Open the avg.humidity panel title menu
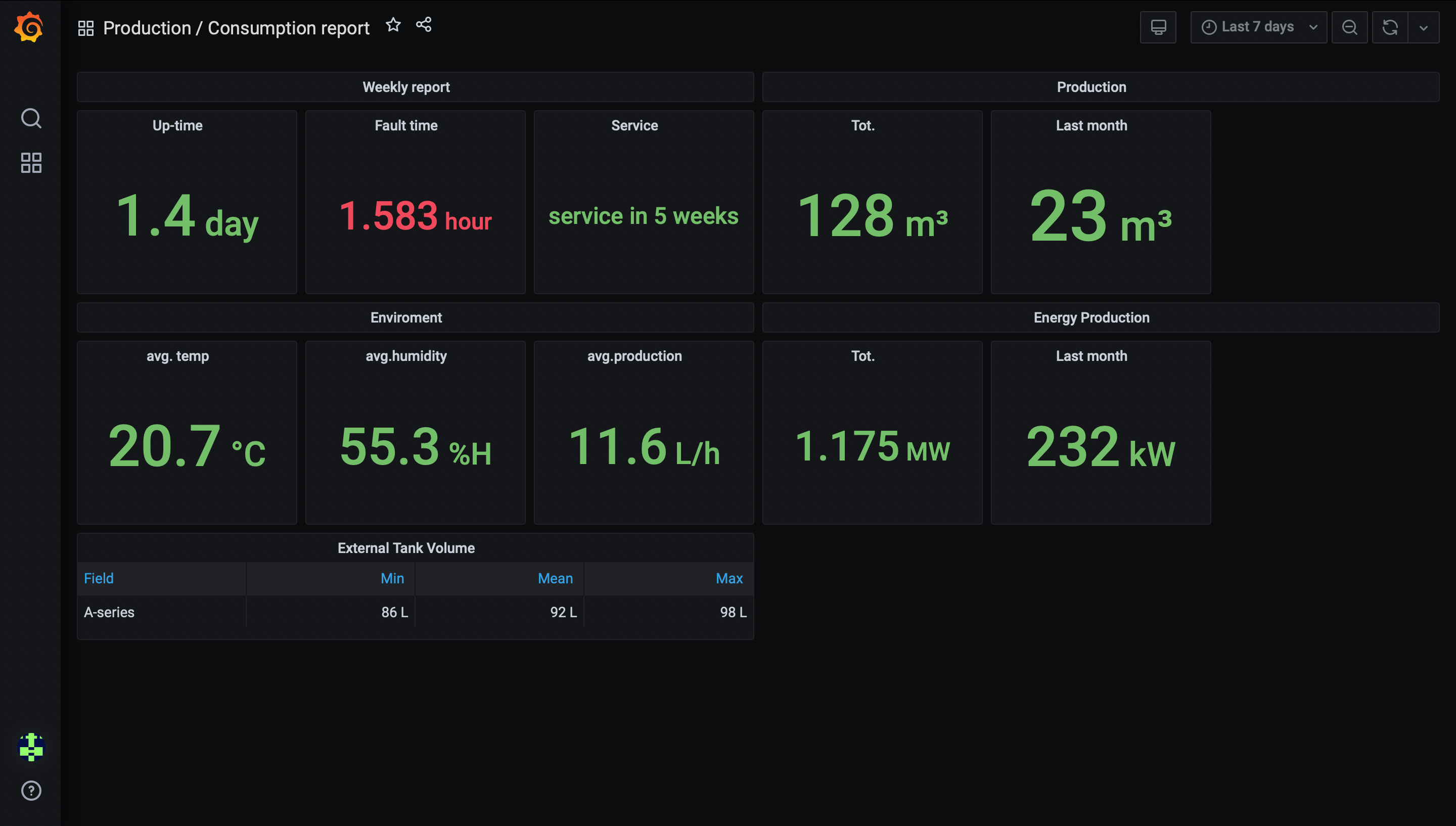Image resolution: width=1456 pixels, height=826 pixels. pos(406,356)
